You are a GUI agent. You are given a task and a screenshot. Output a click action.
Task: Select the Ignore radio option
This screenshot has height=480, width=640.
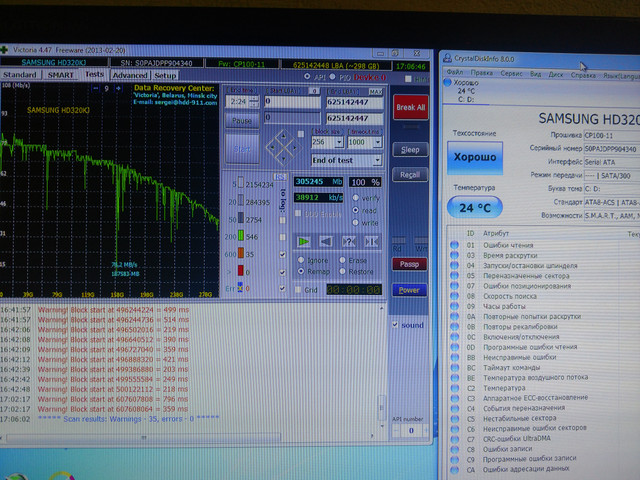[x=301, y=260]
